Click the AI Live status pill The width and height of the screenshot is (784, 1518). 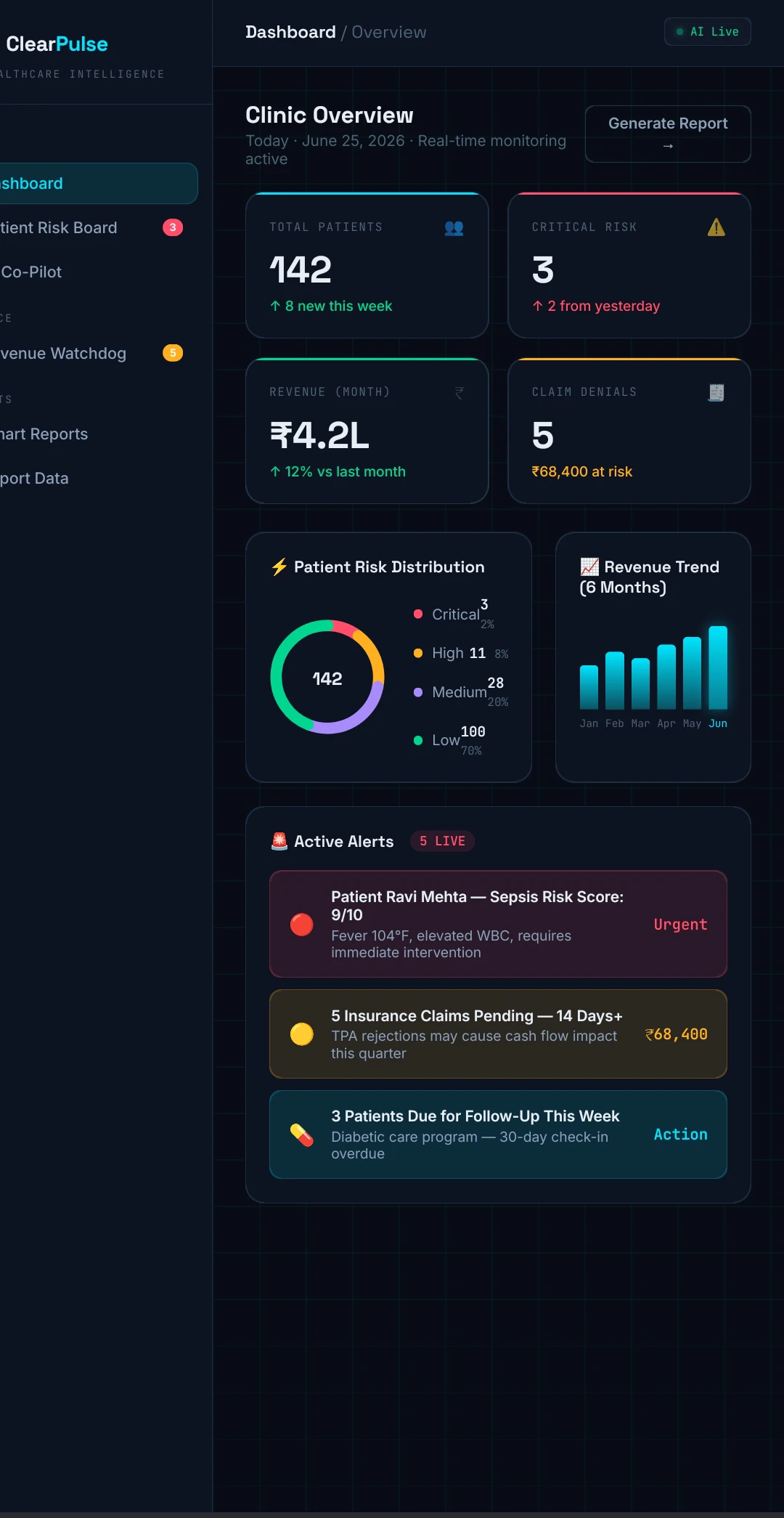point(708,32)
